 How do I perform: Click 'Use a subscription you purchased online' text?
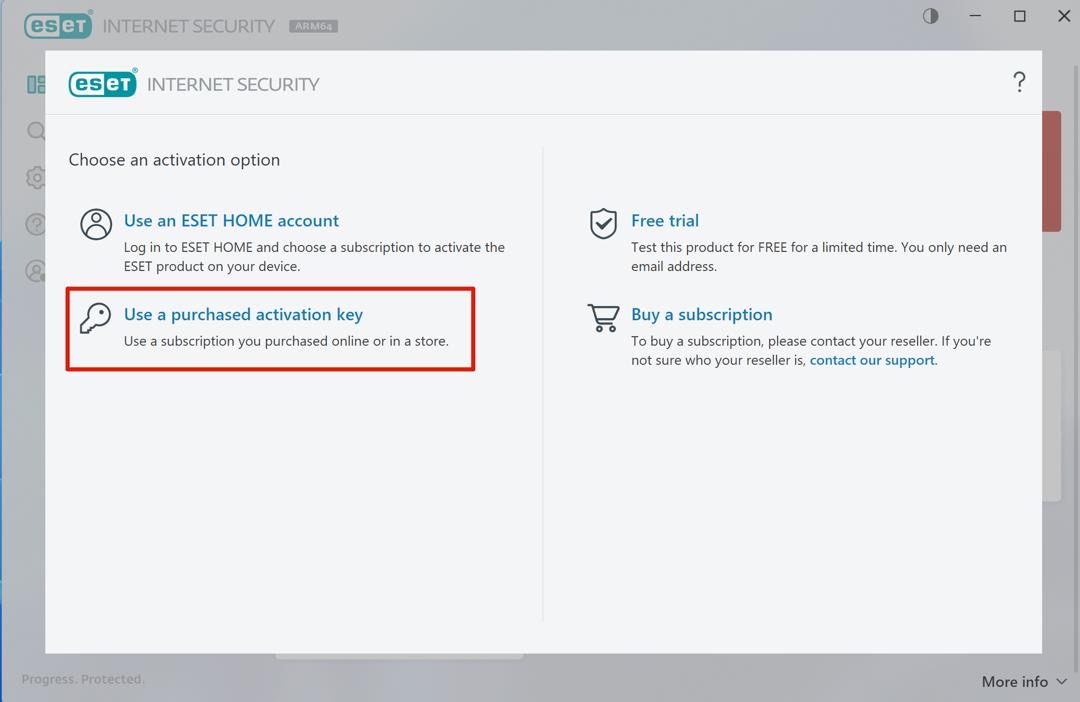click(x=286, y=341)
